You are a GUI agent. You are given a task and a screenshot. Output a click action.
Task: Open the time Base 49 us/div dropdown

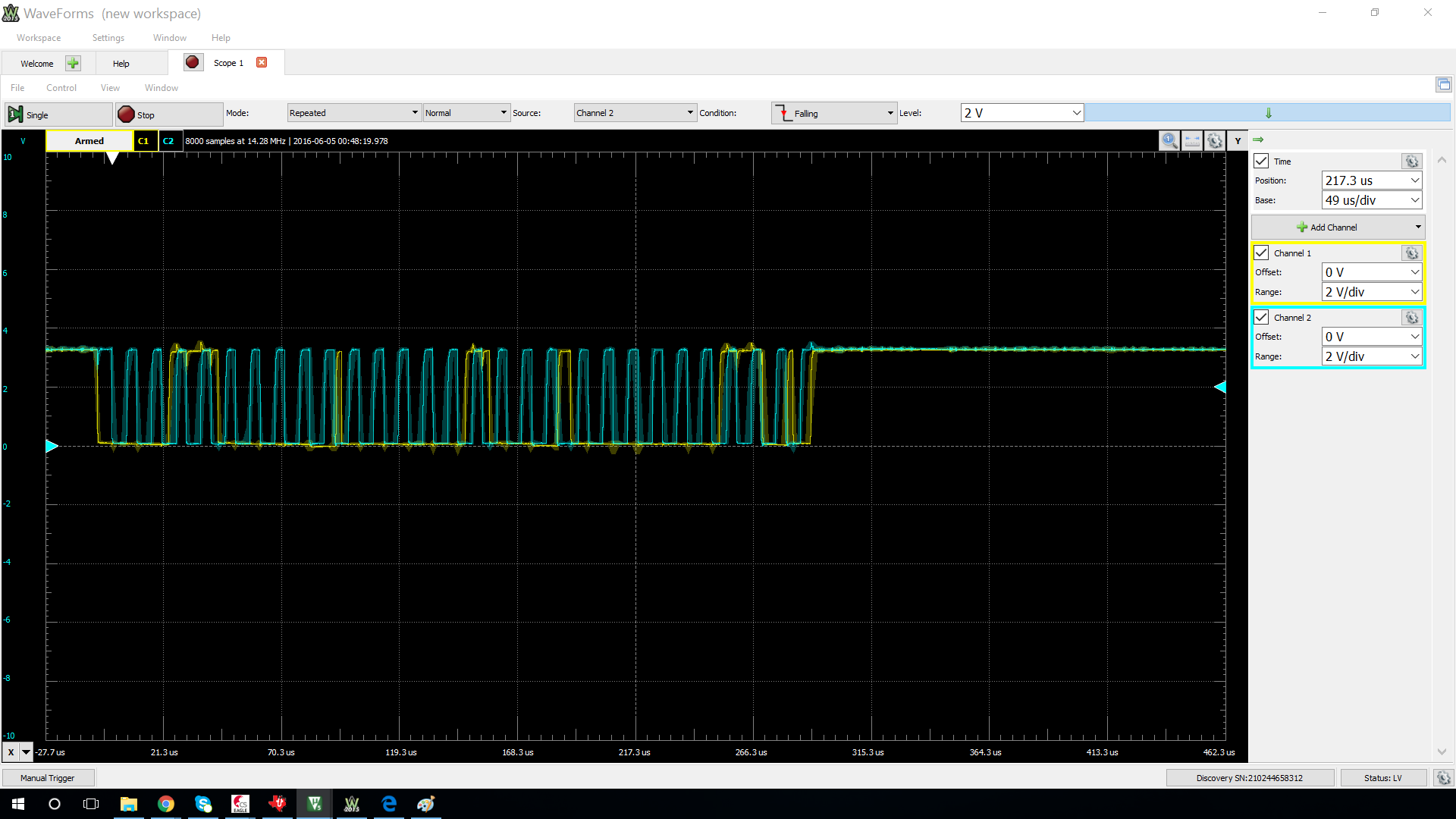point(1371,200)
